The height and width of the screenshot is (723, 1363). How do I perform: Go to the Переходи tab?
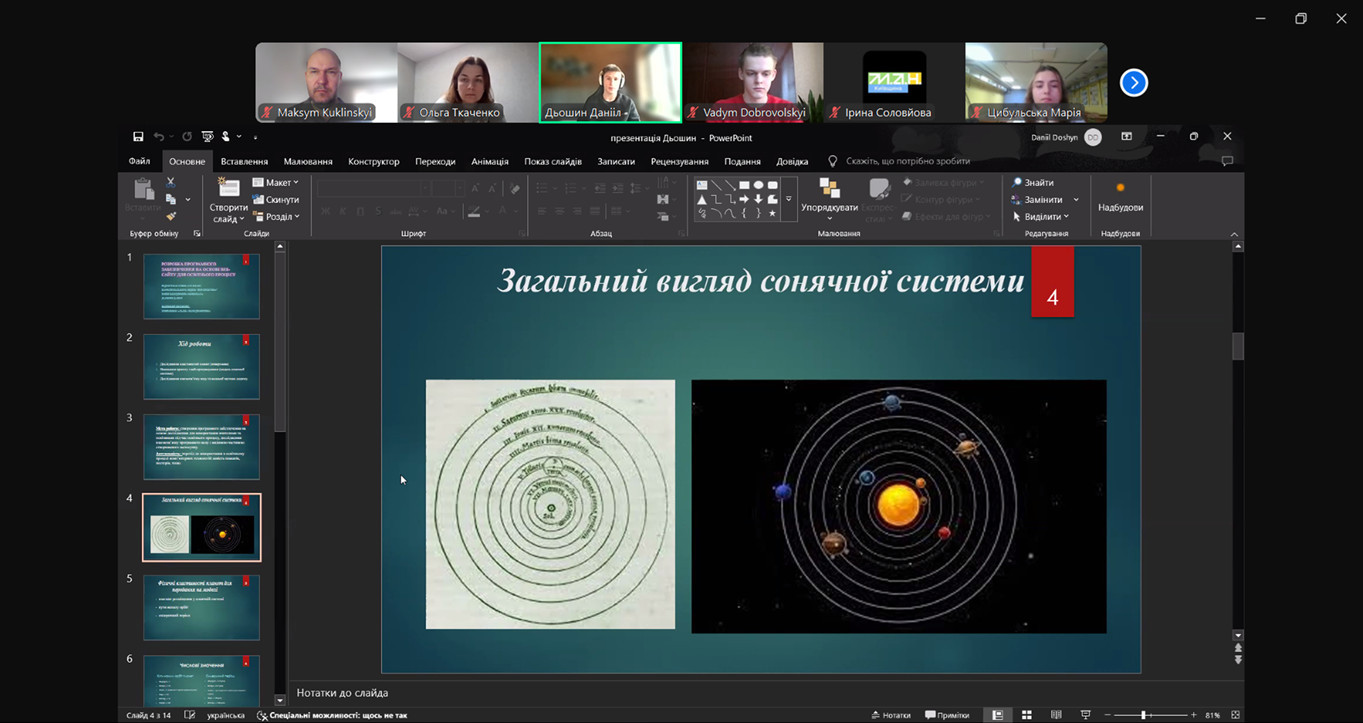[435, 161]
